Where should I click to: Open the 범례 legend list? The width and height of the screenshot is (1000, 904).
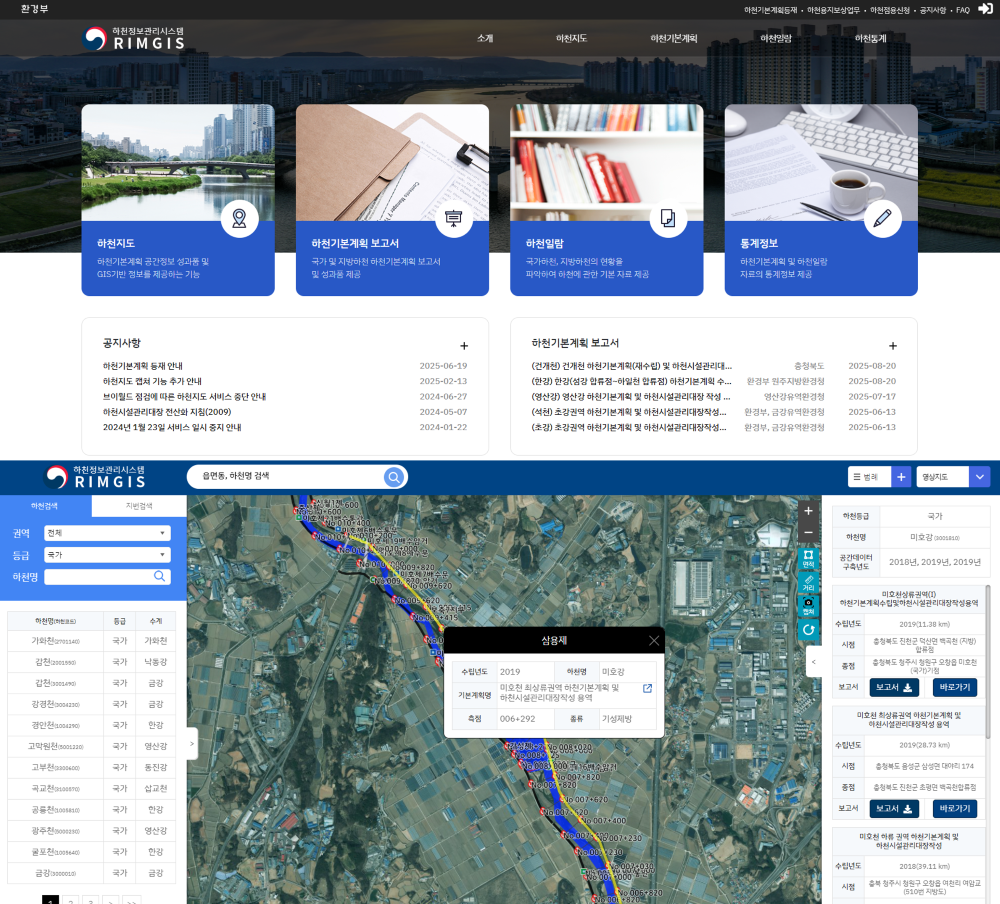pos(869,477)
